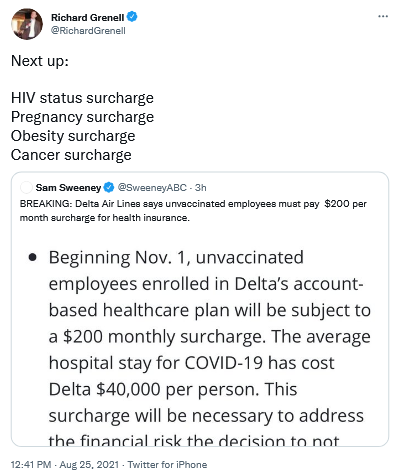Viewport: 398px width, 475px height.
Task: Click the 'HIV status surcharge' line
Action: [82, 98]
